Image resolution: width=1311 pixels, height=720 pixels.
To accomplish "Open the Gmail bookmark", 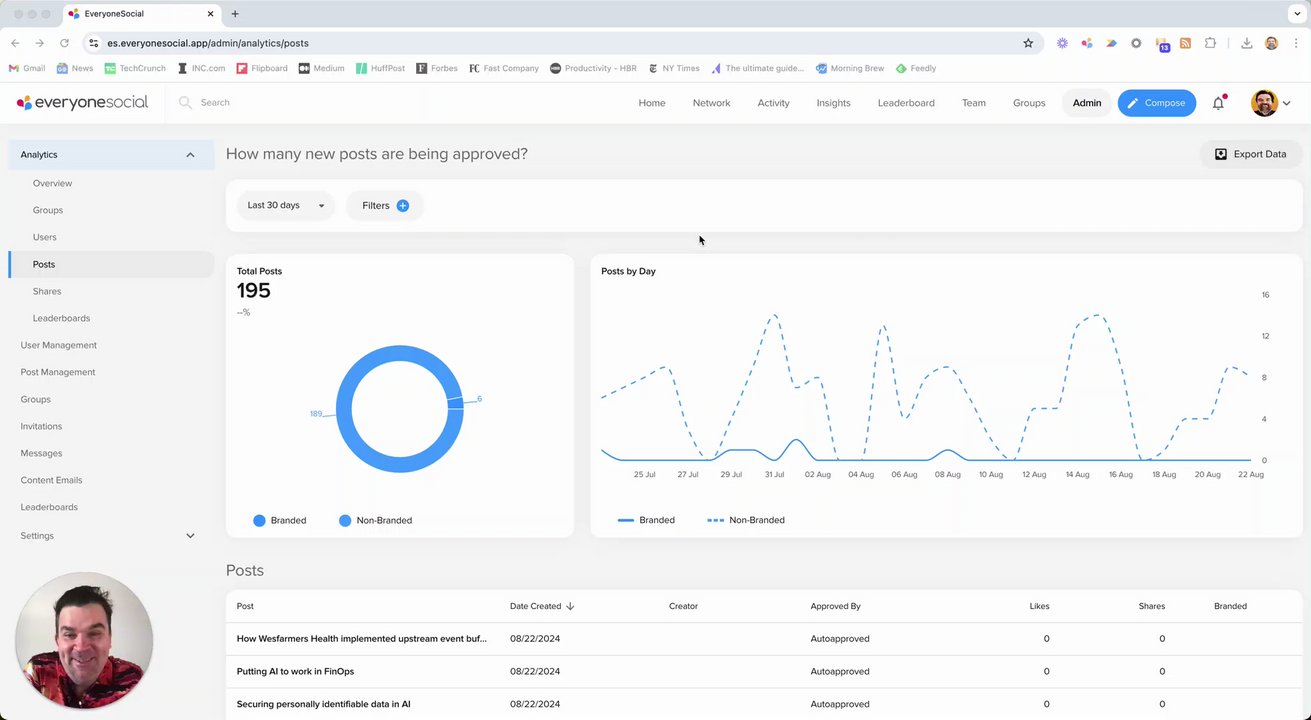I will tap(27, 69).
